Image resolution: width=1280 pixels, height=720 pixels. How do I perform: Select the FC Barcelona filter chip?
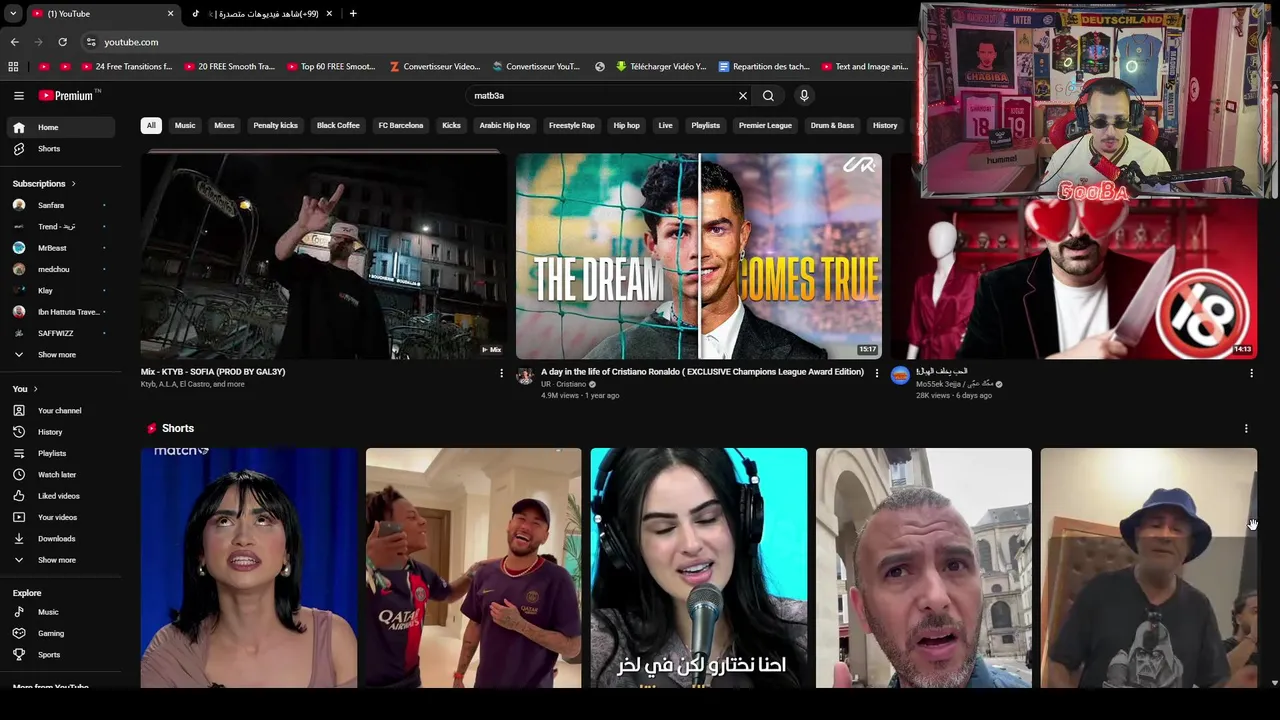pos(401,125)
